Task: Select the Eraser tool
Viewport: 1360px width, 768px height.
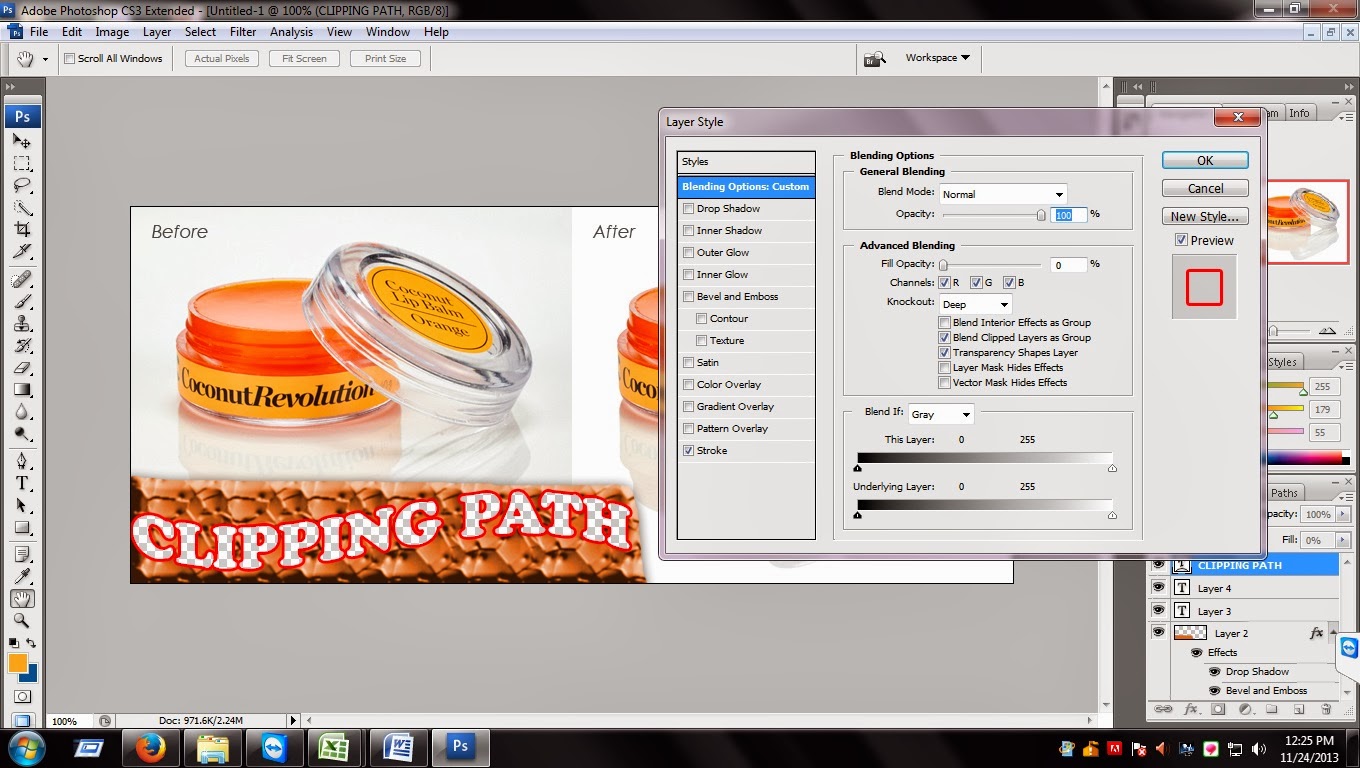Action: pyautogui.click(x=22, y=367)
